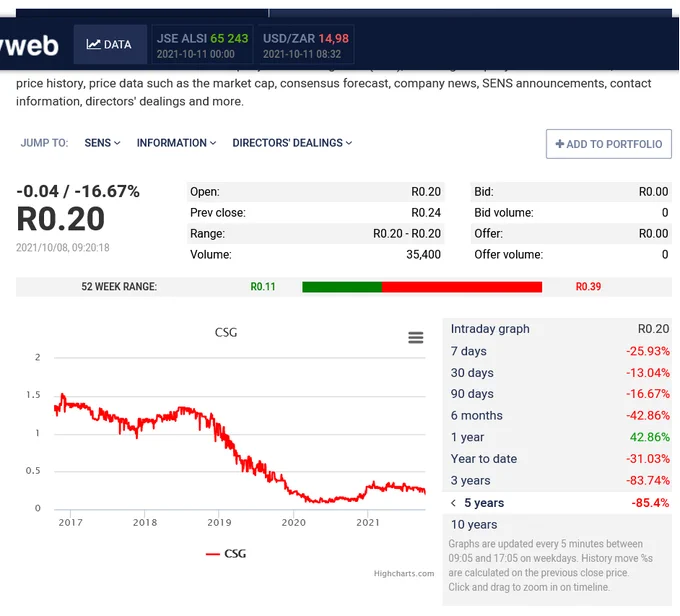The width and height of the screenshot is (680, 616).
Task: Click the 2021 label on chart axis
Action: point(368,523)
